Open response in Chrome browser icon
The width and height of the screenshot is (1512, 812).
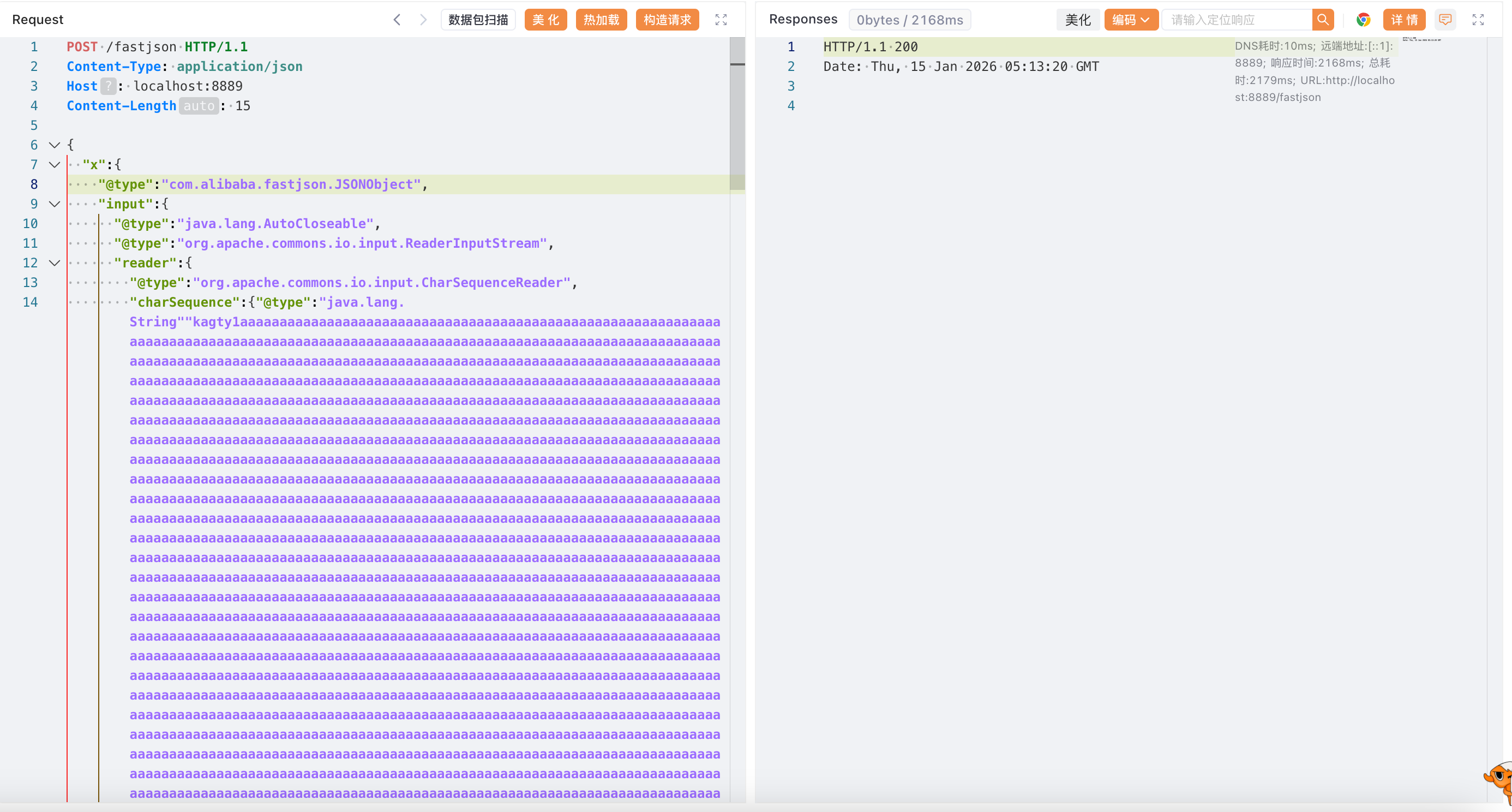click(x=1363, y=20)
